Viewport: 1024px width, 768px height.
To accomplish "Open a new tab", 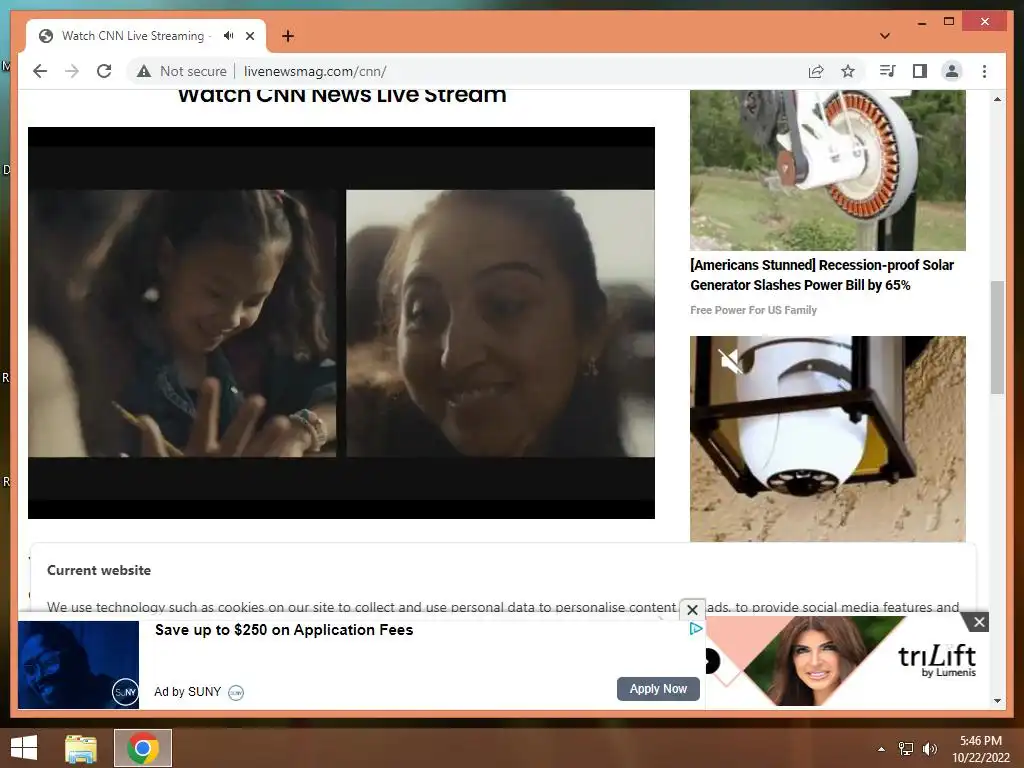I will coord(288,36).
